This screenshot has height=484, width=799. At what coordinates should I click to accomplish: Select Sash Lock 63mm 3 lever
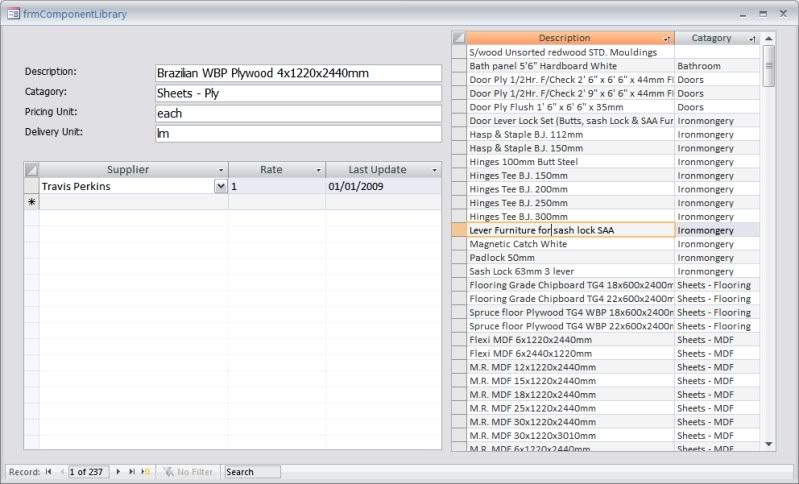(570, 272)
